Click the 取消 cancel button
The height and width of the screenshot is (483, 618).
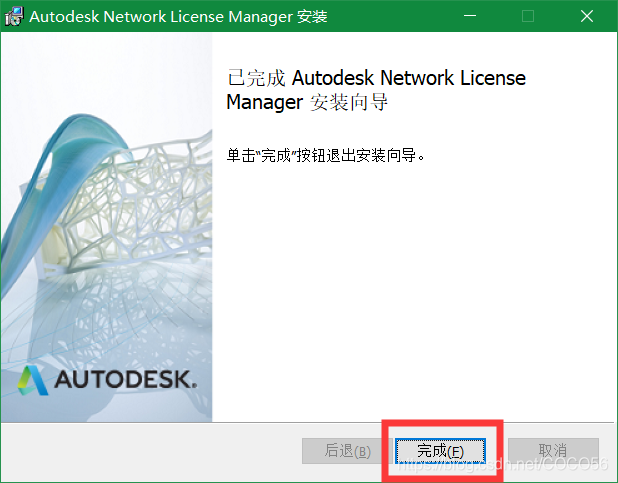pyautogui.click(x=552, y=451)
